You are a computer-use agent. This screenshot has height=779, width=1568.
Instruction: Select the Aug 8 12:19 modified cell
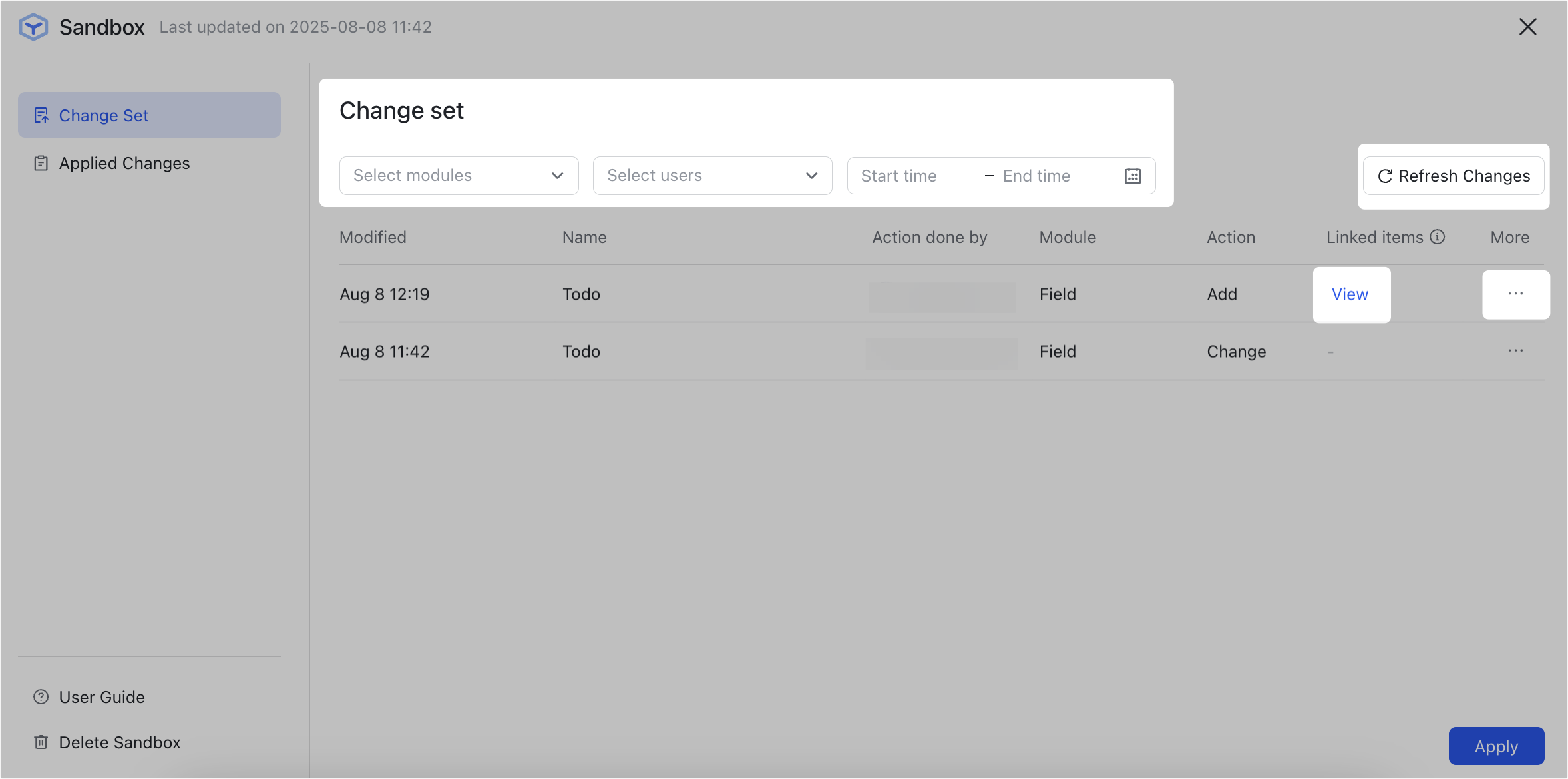(x=385, y=294)
